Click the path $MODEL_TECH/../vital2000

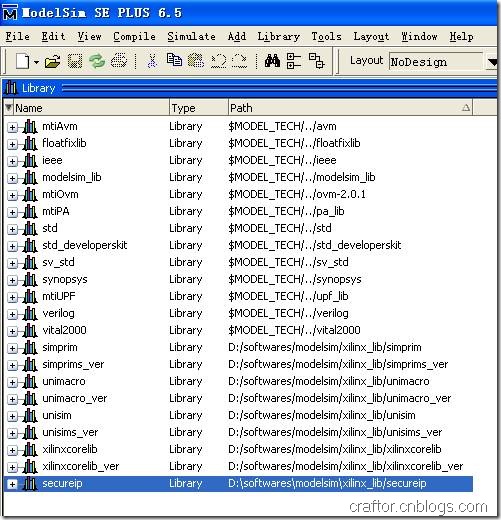(x=294, y=330)
